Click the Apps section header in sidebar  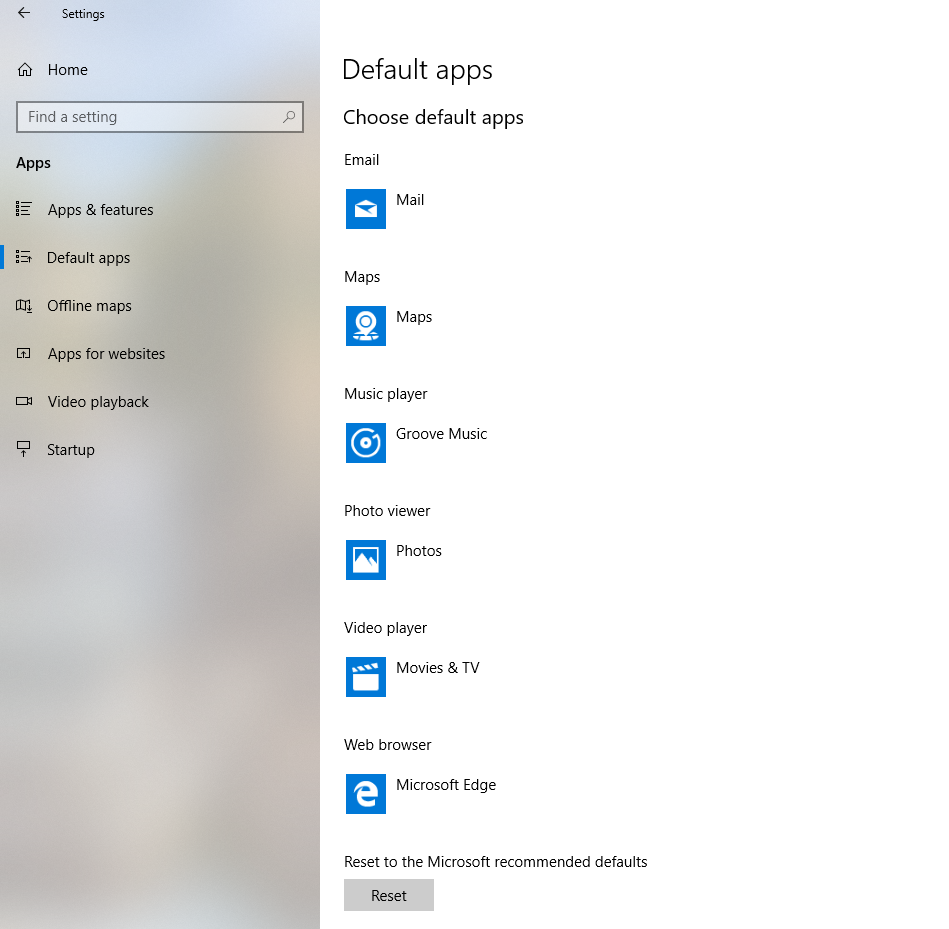[33, 163]
